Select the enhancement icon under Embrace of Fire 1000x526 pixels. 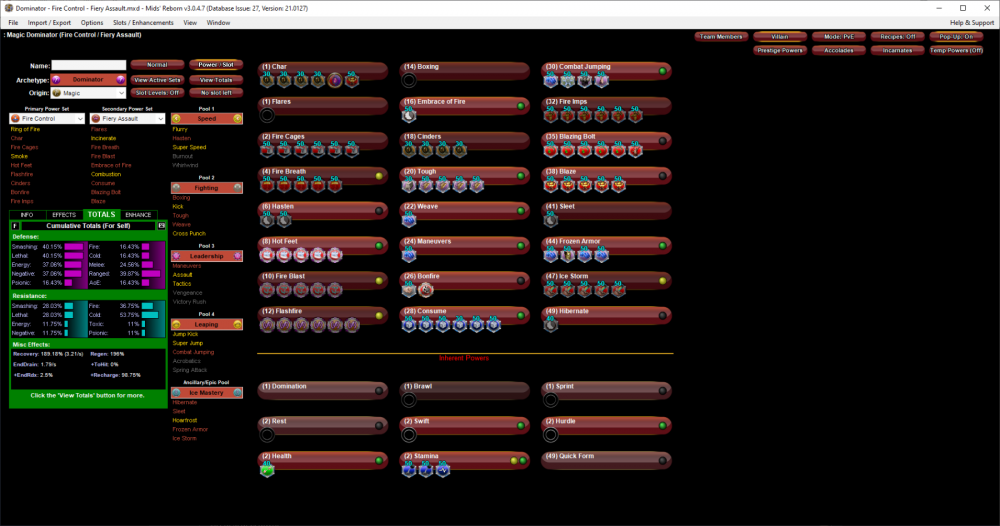(409, 115)
